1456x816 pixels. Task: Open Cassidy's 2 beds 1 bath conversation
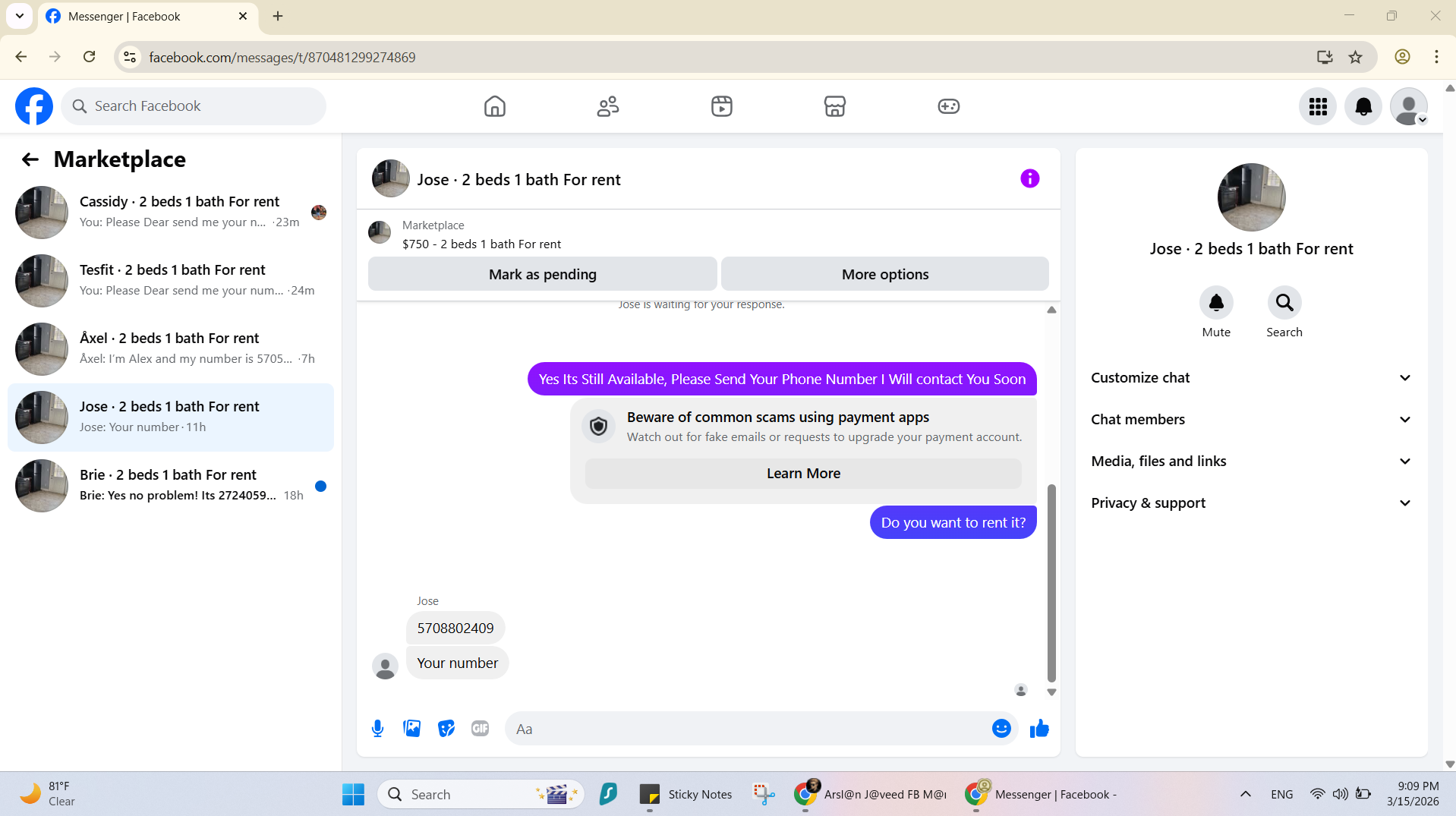click(171, 213)
